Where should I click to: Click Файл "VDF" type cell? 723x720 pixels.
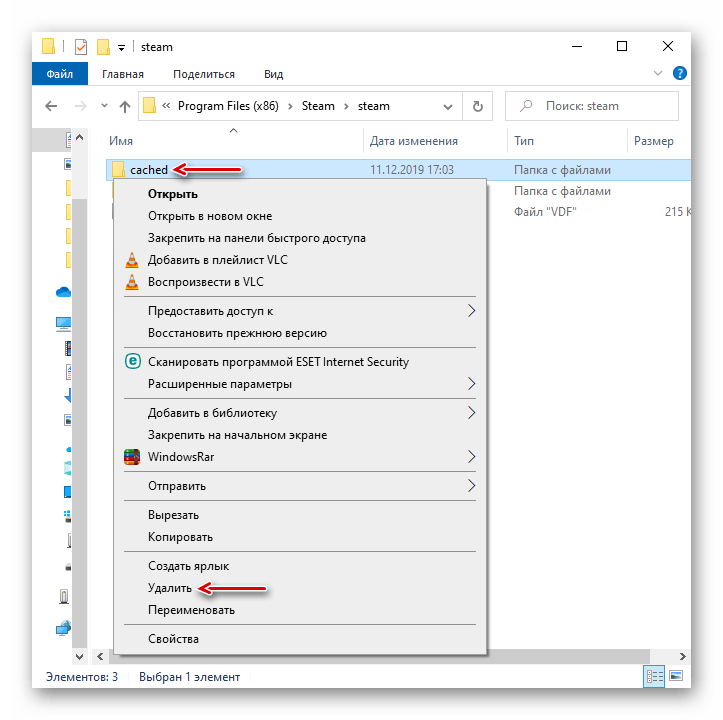pos(545,212)
